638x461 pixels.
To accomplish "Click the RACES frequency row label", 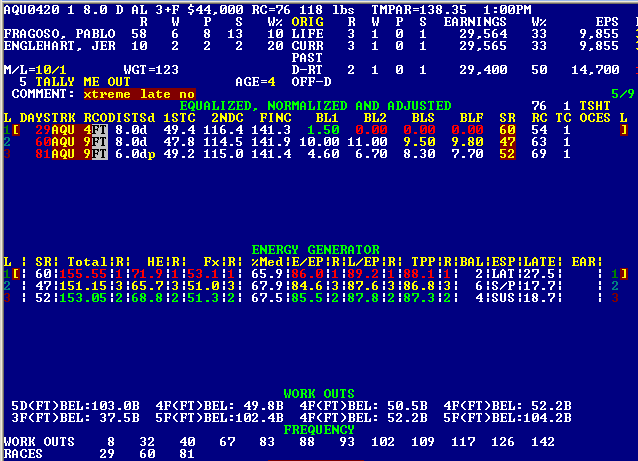I will coord(23,454).
